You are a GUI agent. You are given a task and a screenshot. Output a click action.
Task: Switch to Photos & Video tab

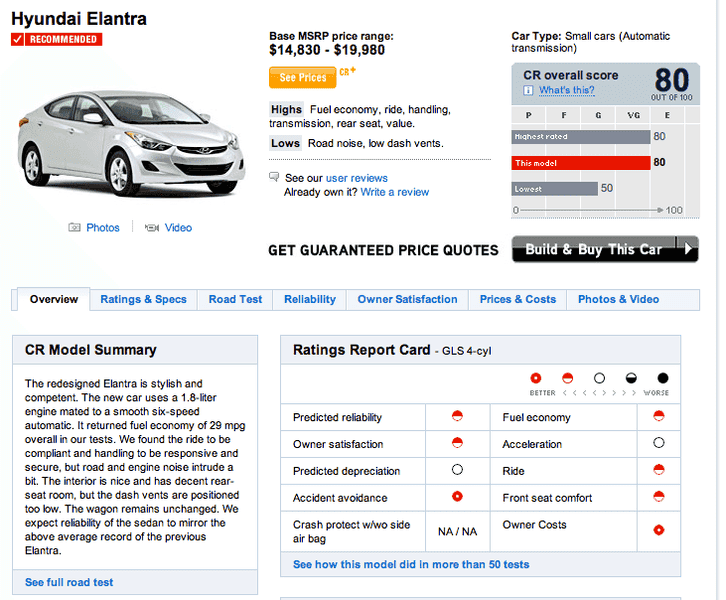click(619, 299)
